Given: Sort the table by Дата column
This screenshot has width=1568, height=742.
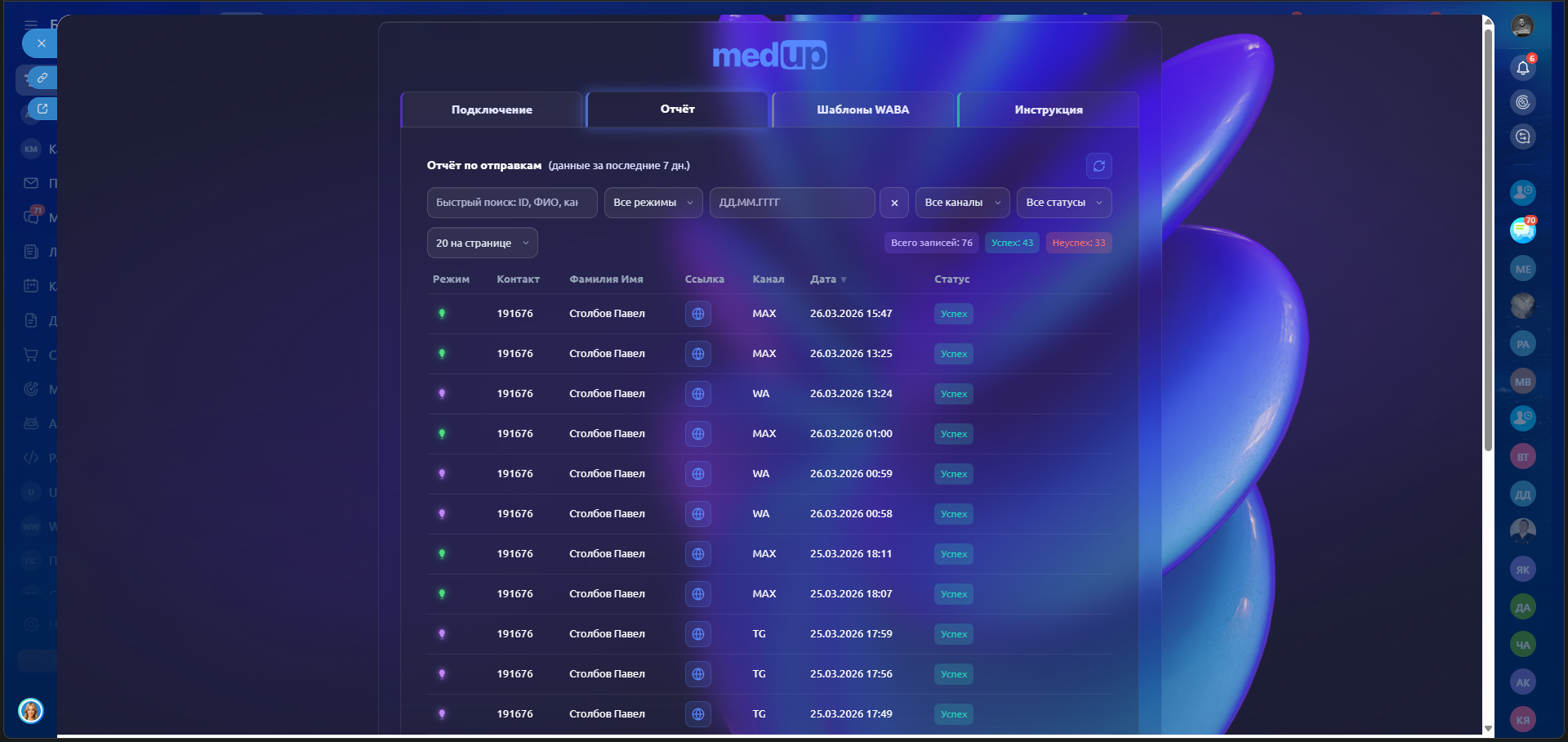Looking at the screenshot, I should (828, 279).
